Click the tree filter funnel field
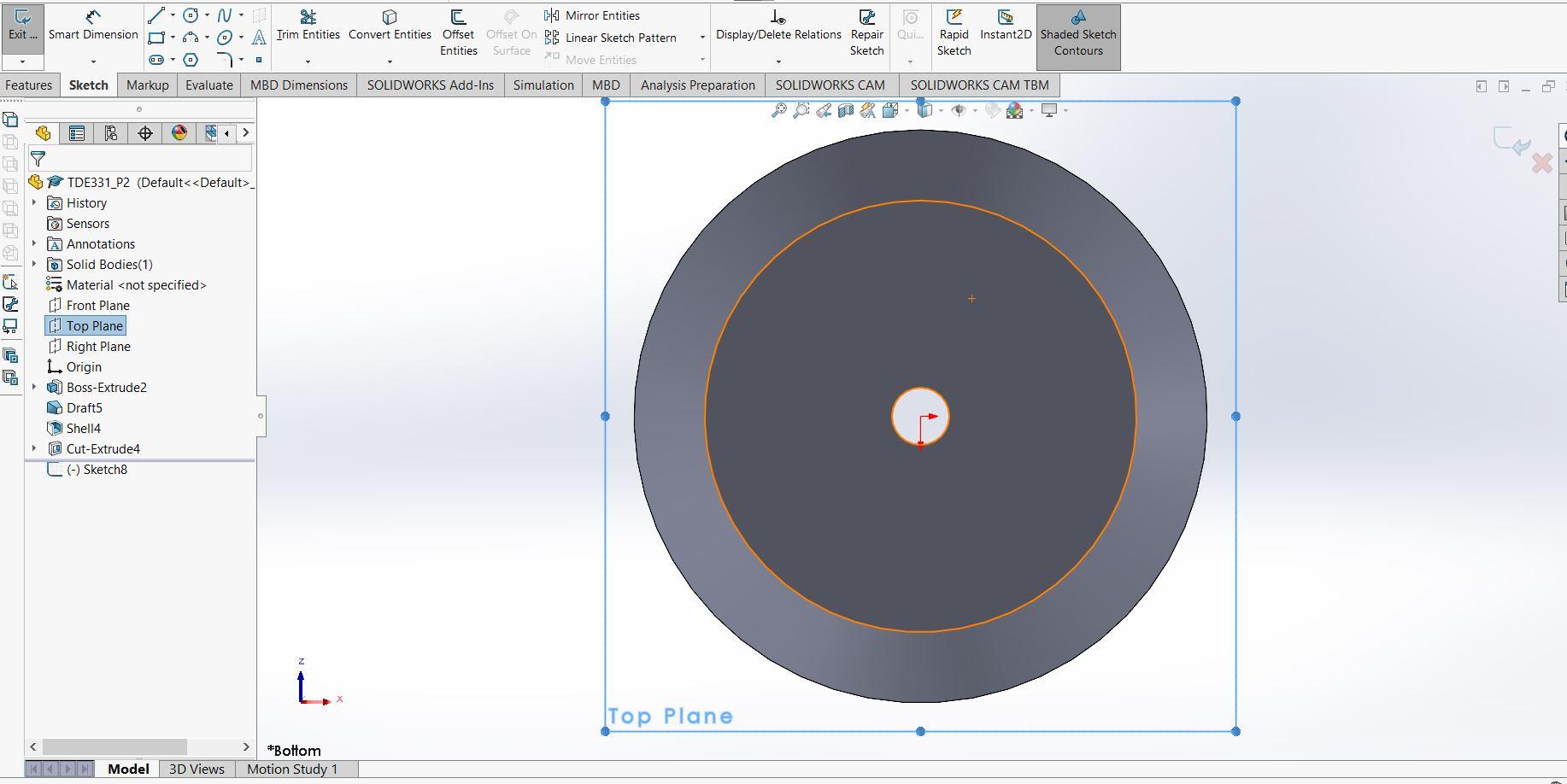Screen dimensions: 1567x784 [141, 159]
